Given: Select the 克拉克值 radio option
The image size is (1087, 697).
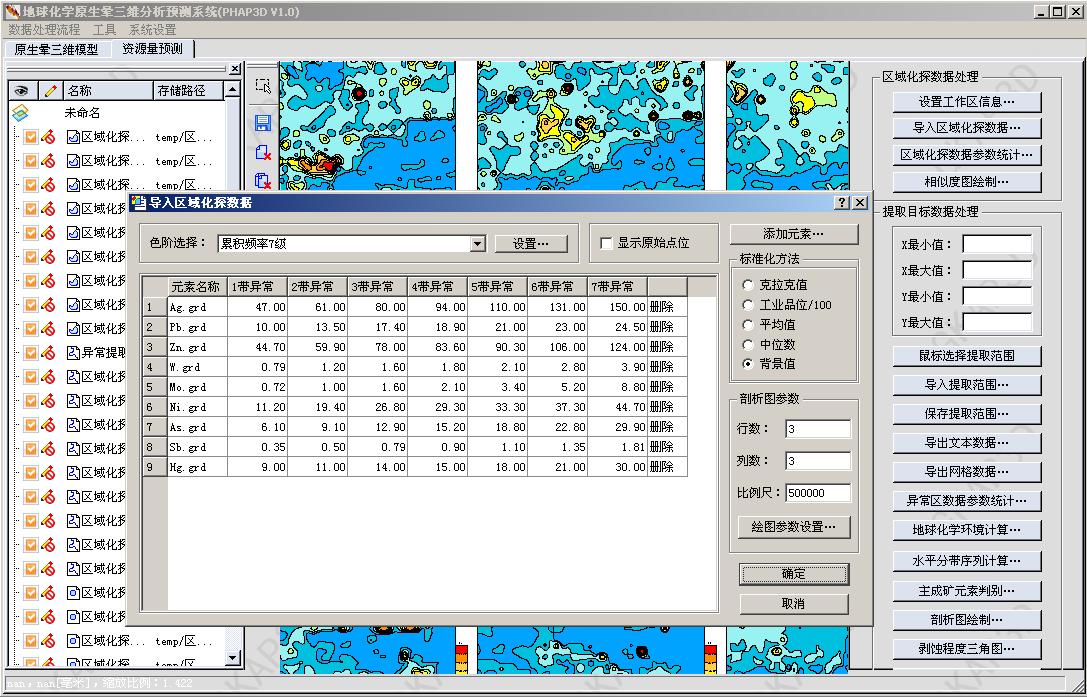Looking at the screenshot, I should [x=748, y=285].
